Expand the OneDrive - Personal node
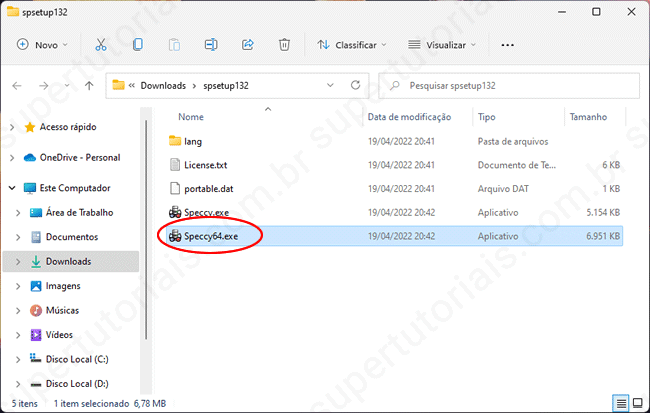This screenshot has height=413, width=650. click(12, 158)
